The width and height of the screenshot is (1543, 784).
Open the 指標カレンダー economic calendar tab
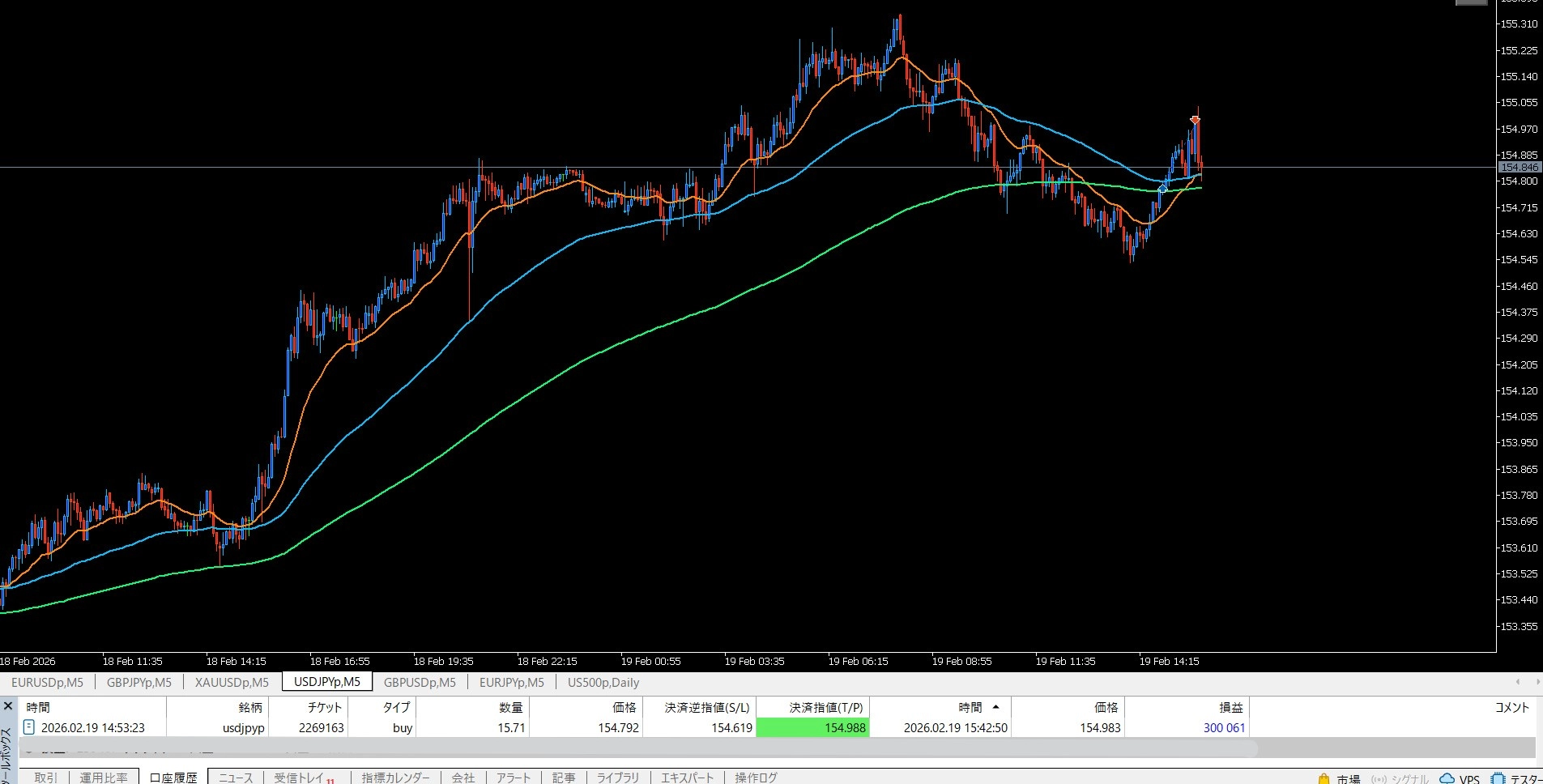pyautogui.click(x=395, y=778)
